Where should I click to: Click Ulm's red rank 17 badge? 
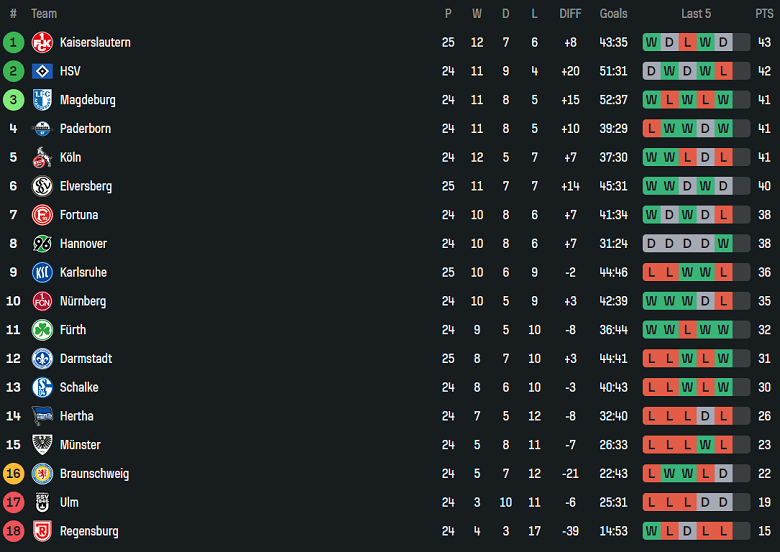[13, 503]
